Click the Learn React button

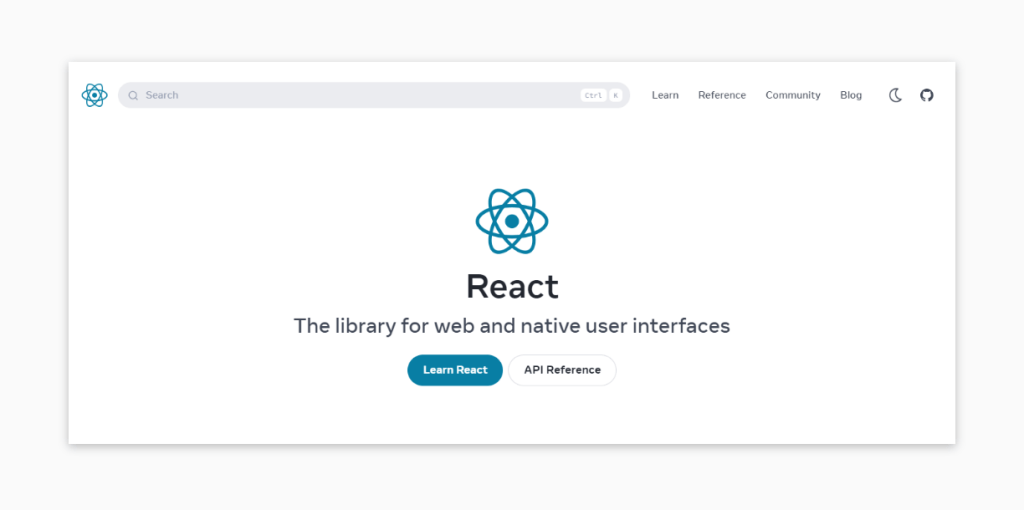455,370
